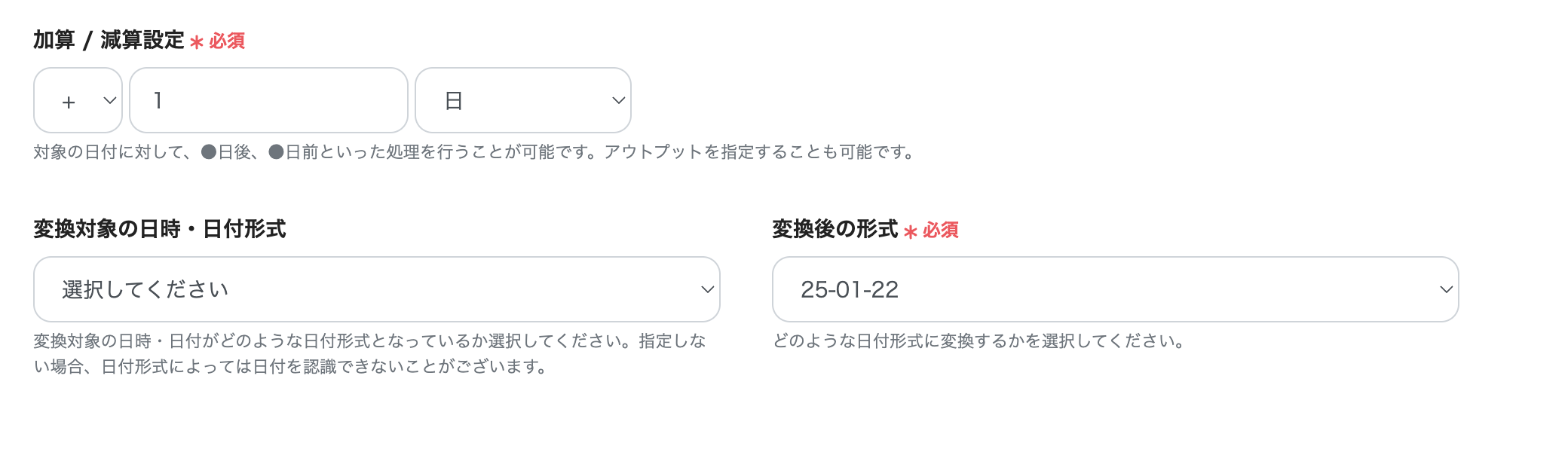1568x449 pixels.
Task: Click the red asterisk beside 変換後の形式
Action: pos(911,231)
